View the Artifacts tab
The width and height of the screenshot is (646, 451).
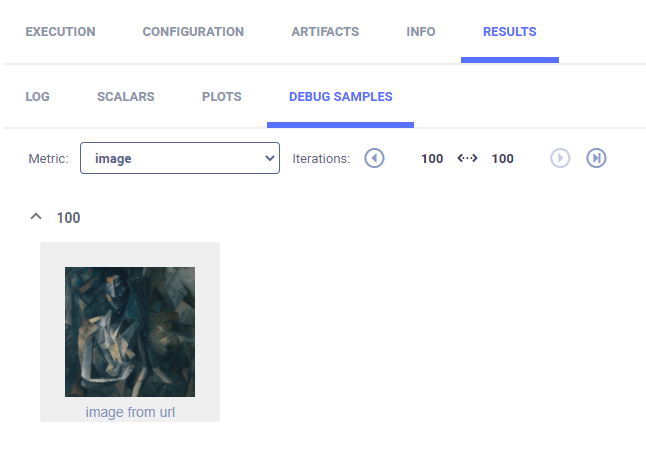click(x=325, y=32)
